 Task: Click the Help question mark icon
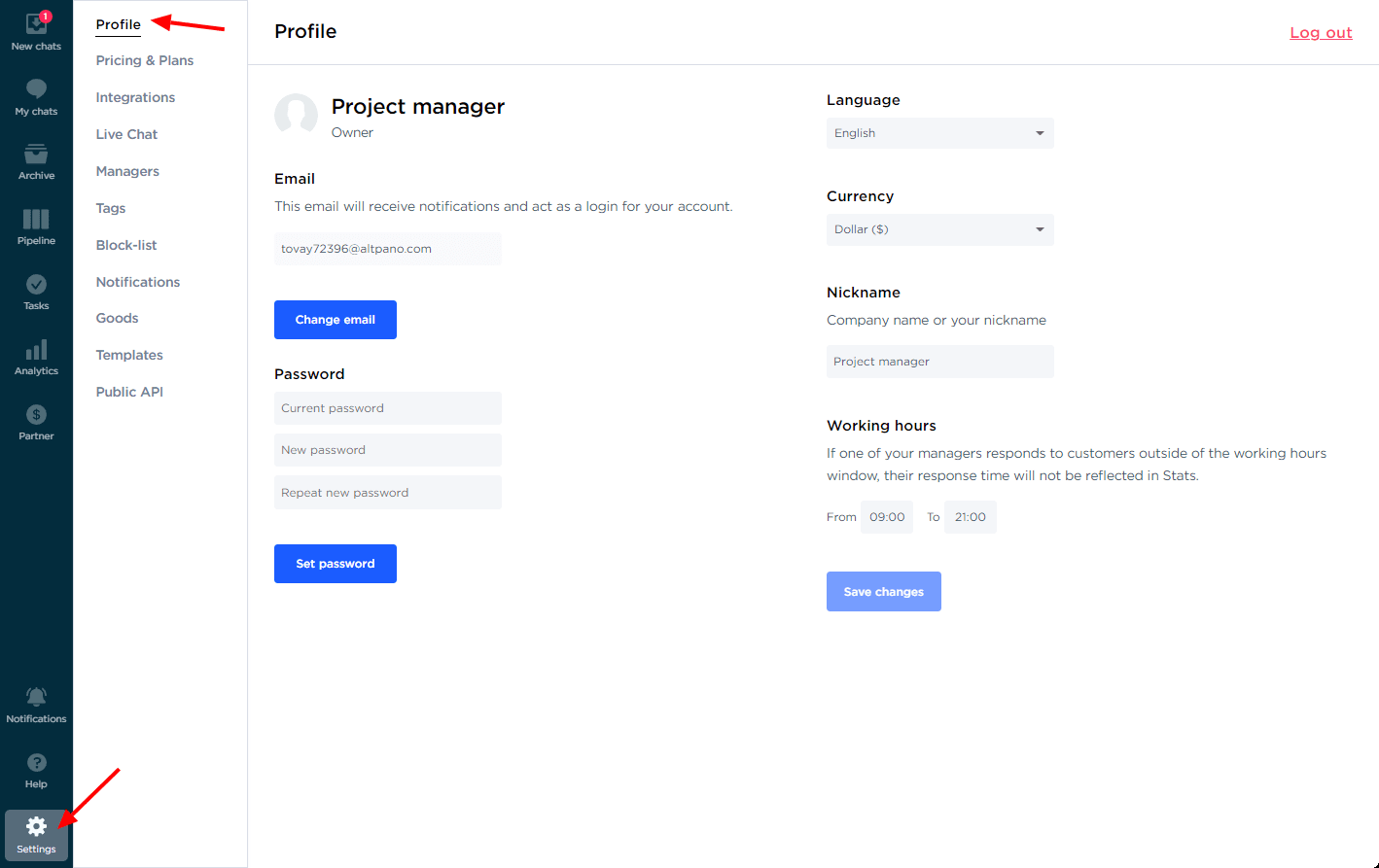pyautogui.click(x=36, y=763)
